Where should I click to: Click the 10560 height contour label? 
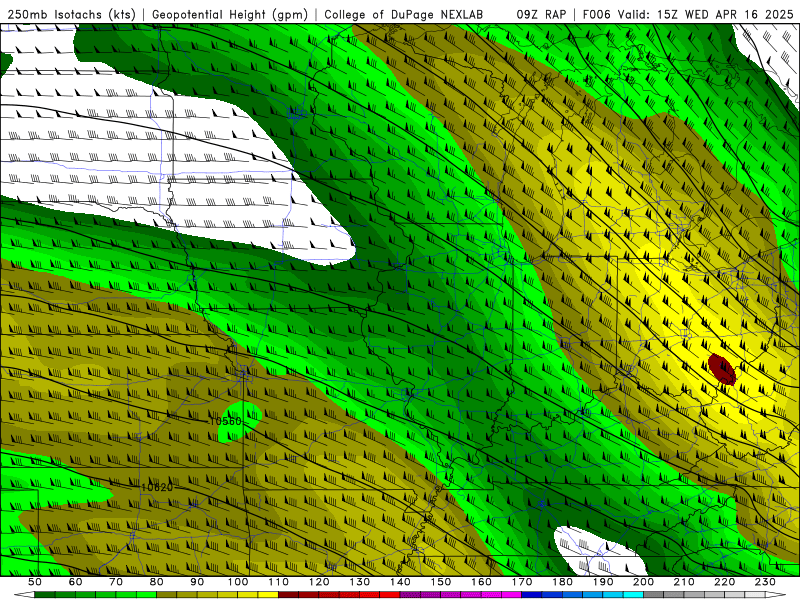pyautogui.click(x=226, y=421)
